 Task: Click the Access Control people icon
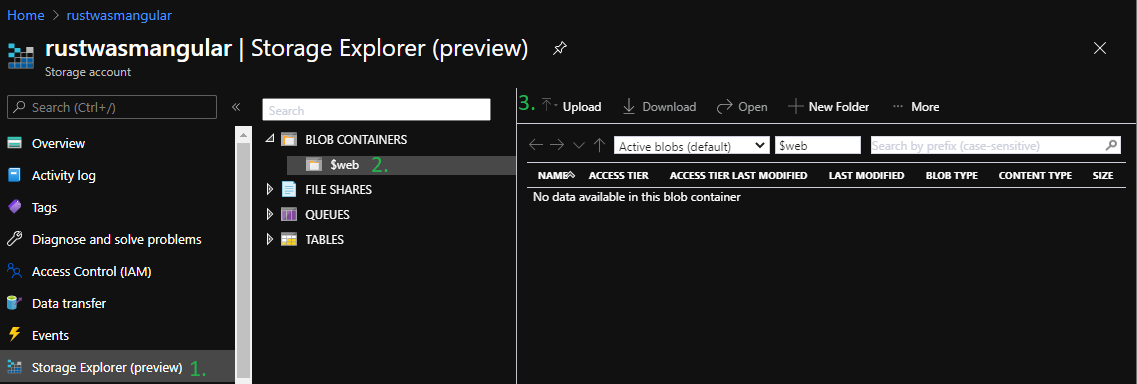pos(15,271)
